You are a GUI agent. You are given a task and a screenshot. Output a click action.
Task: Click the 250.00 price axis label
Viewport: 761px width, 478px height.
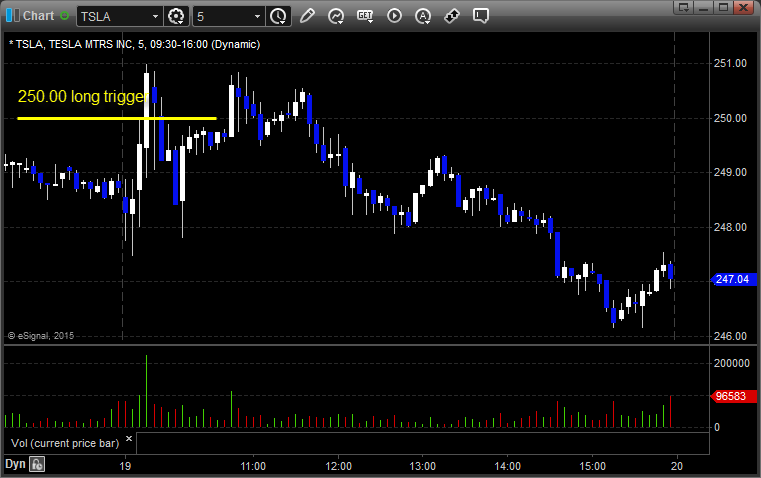[730, 118]
